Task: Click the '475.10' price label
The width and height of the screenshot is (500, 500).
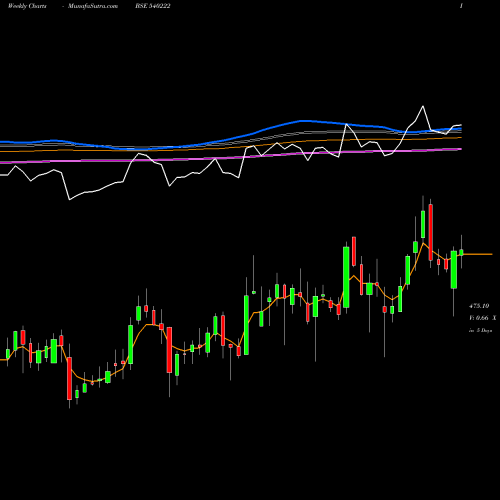Action: click(479, 306)
